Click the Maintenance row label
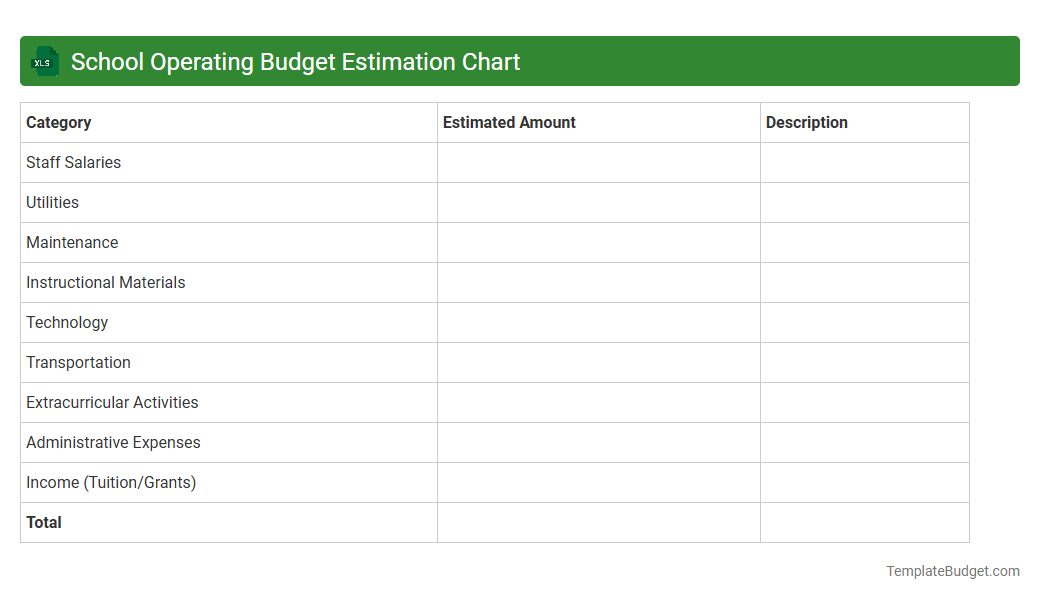Image resolution: width=1040 pixels, height=600 pixels. coord(72,242)
